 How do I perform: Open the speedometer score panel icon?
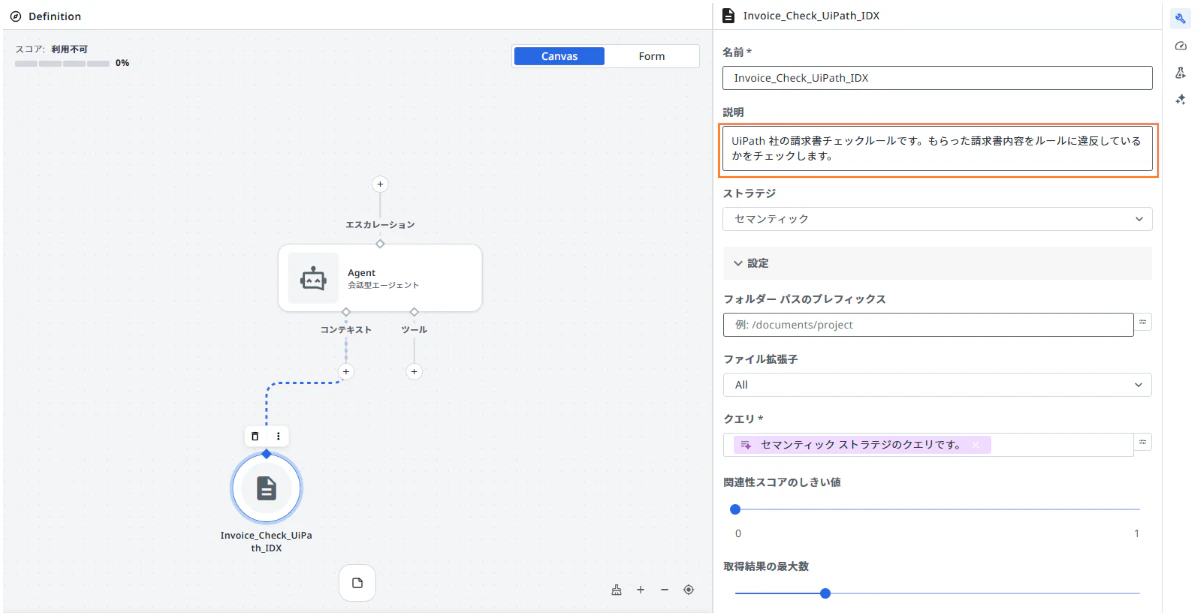(1180, 46)
